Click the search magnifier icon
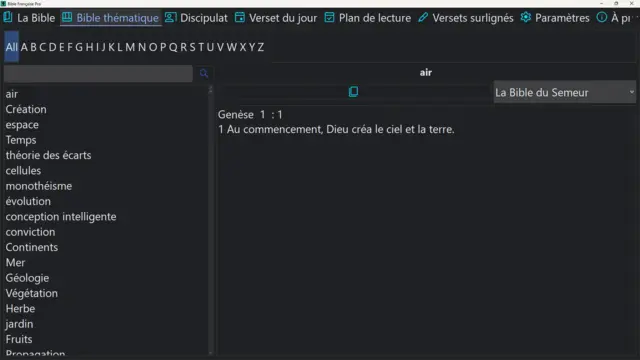The height and width of the screenshot is (360, 640). (204, 73)
